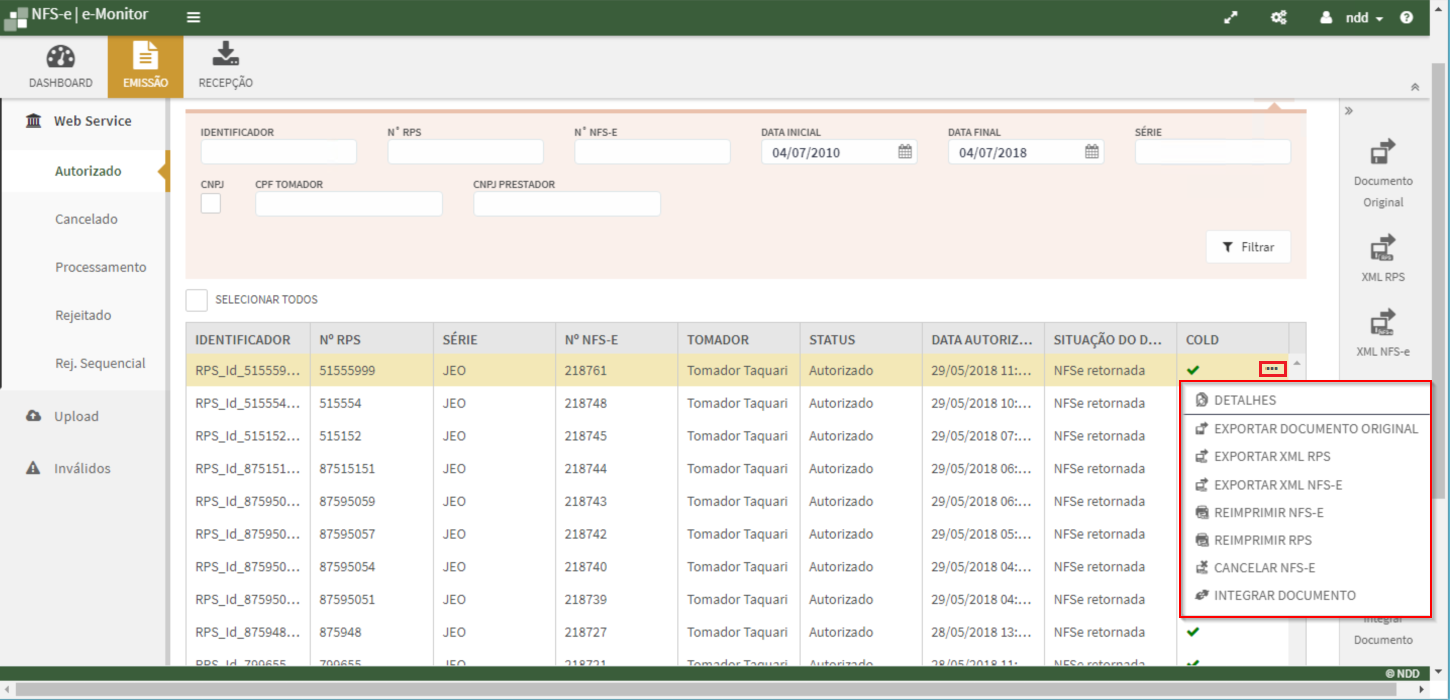This screenshot has width=1450, height=700.
Task: Open the settings gears icon
Action: pos(1278,18)
